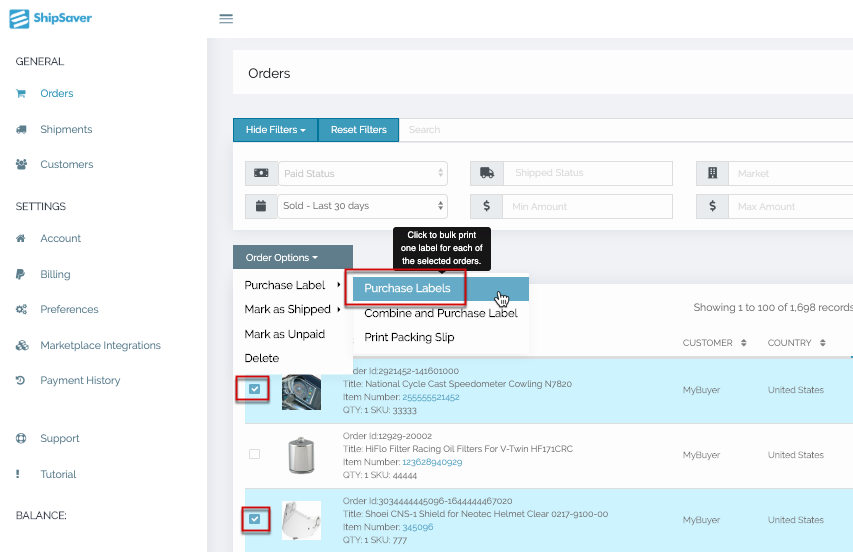Uncheck the National Cycle Speedometer Cowling order
This screenshot has height=552, width=853.
click(254, 389)
